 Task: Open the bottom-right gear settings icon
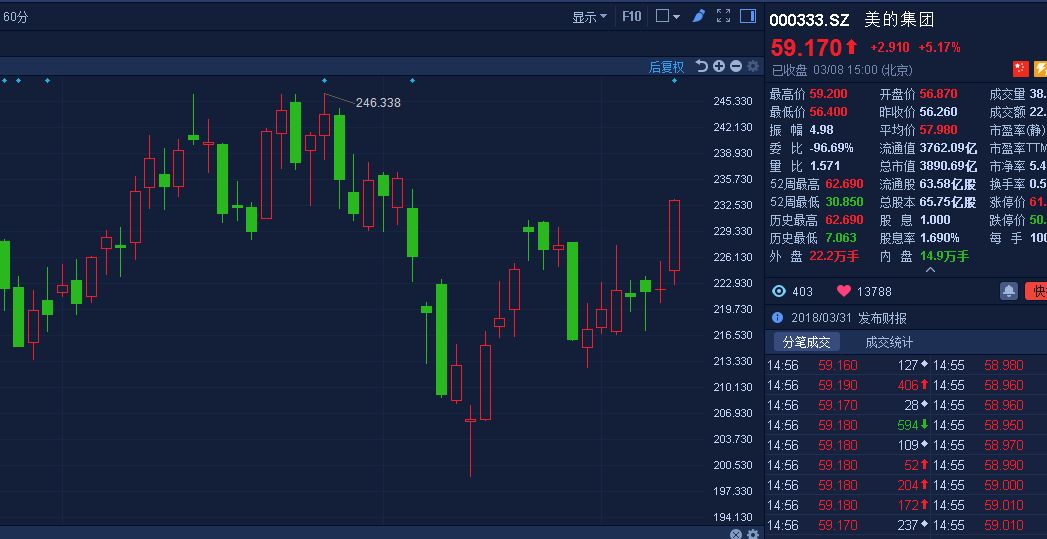(x=753, y=534)
